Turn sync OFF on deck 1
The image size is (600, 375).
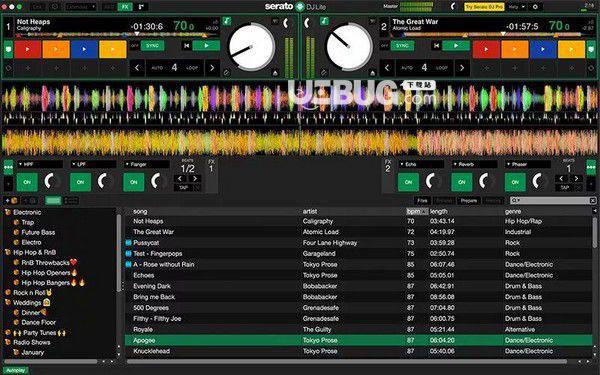tap(134, 46)
